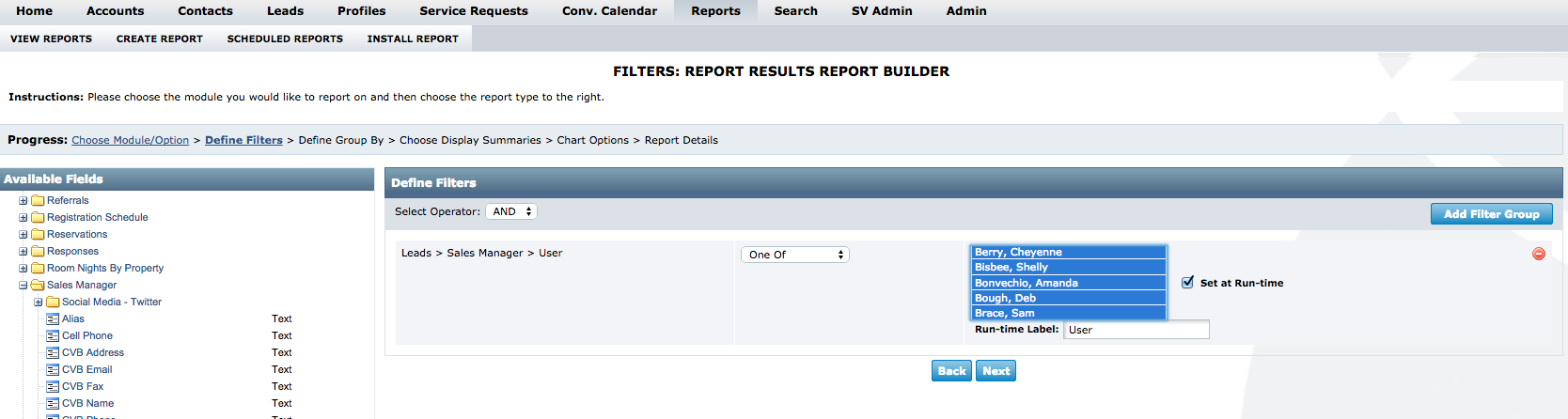1568x419 pixels.
Task: Open the Home menu
Action: (34, 11)
